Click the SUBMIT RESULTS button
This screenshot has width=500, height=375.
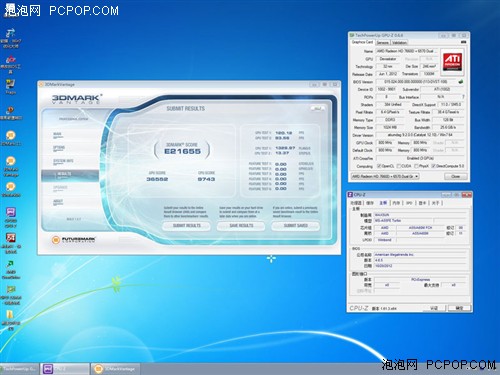(x=187, y=226)
